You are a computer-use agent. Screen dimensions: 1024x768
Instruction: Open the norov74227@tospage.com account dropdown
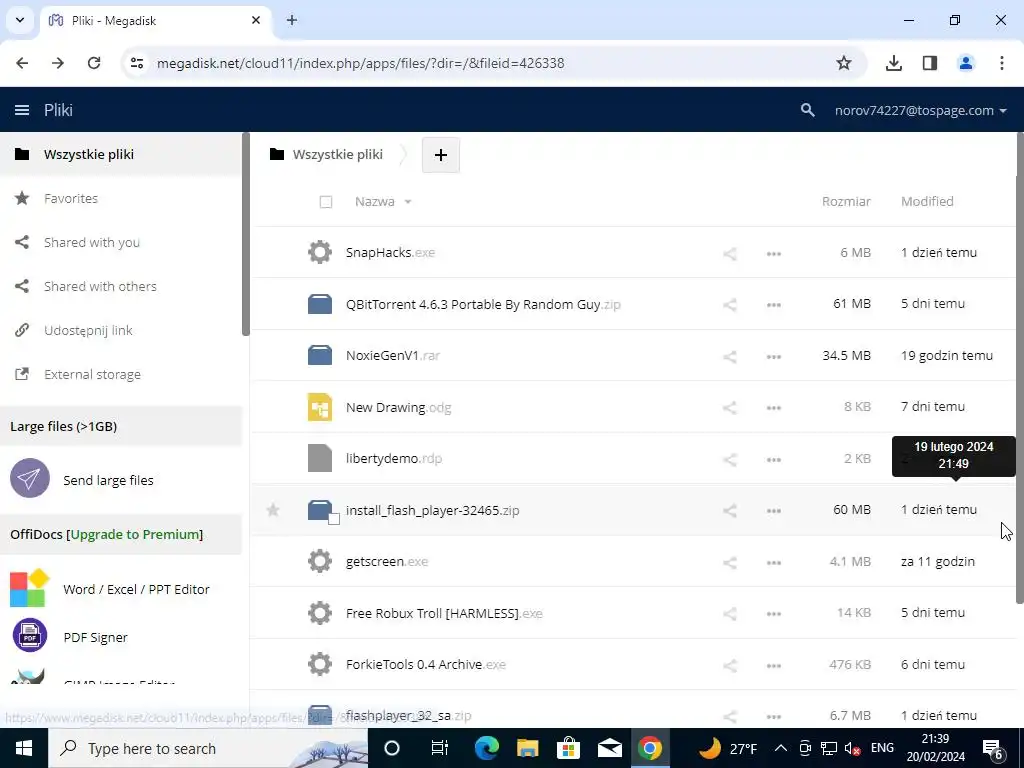tap(920, 110)
